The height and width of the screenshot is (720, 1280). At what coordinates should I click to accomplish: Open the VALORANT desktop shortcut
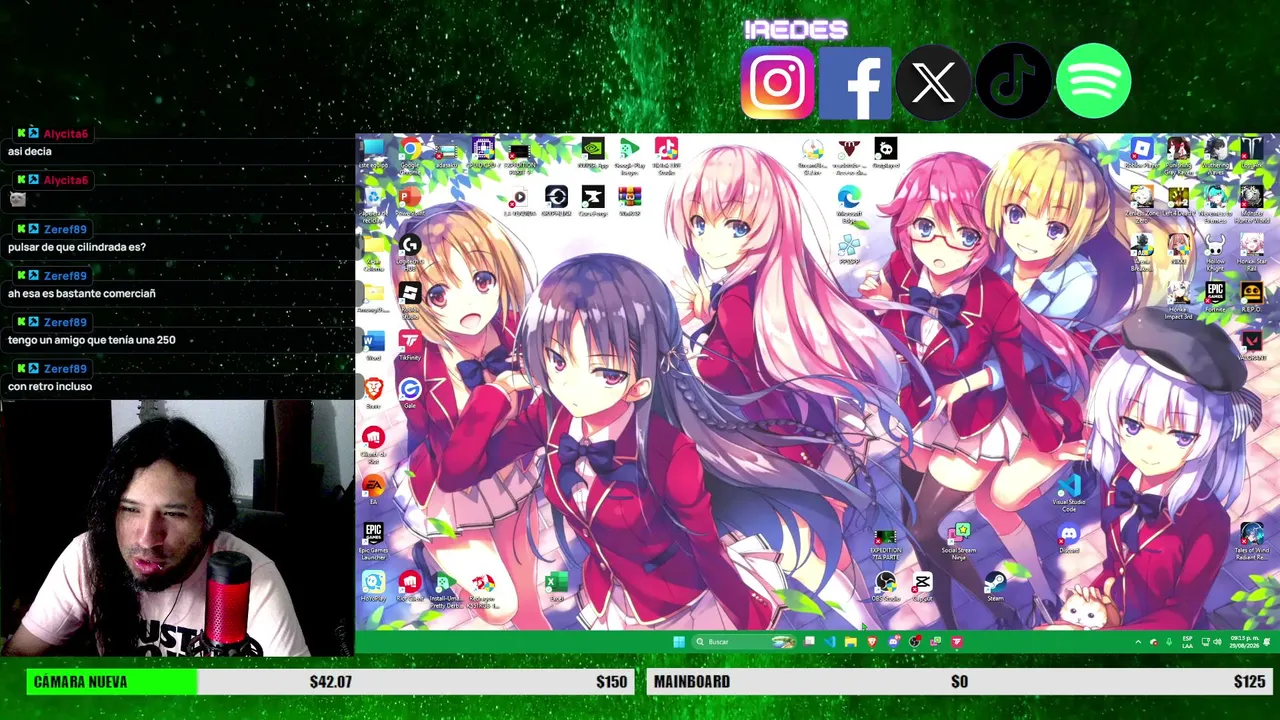tap(1251, 345)
